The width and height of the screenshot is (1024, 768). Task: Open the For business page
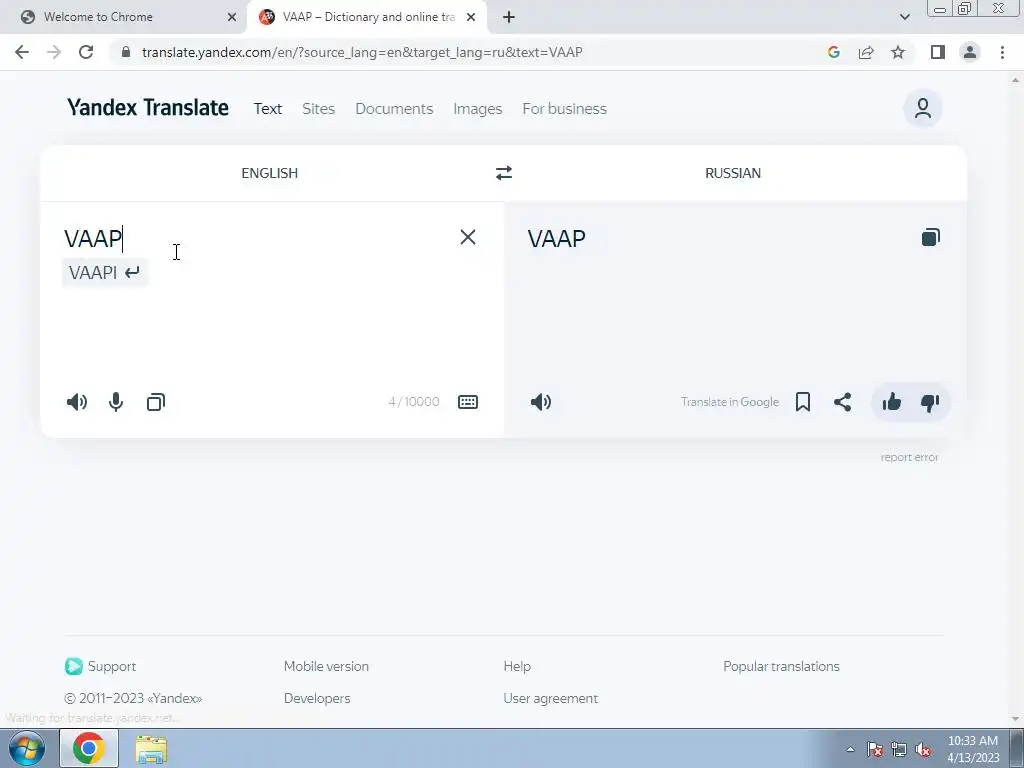point(564,108)
